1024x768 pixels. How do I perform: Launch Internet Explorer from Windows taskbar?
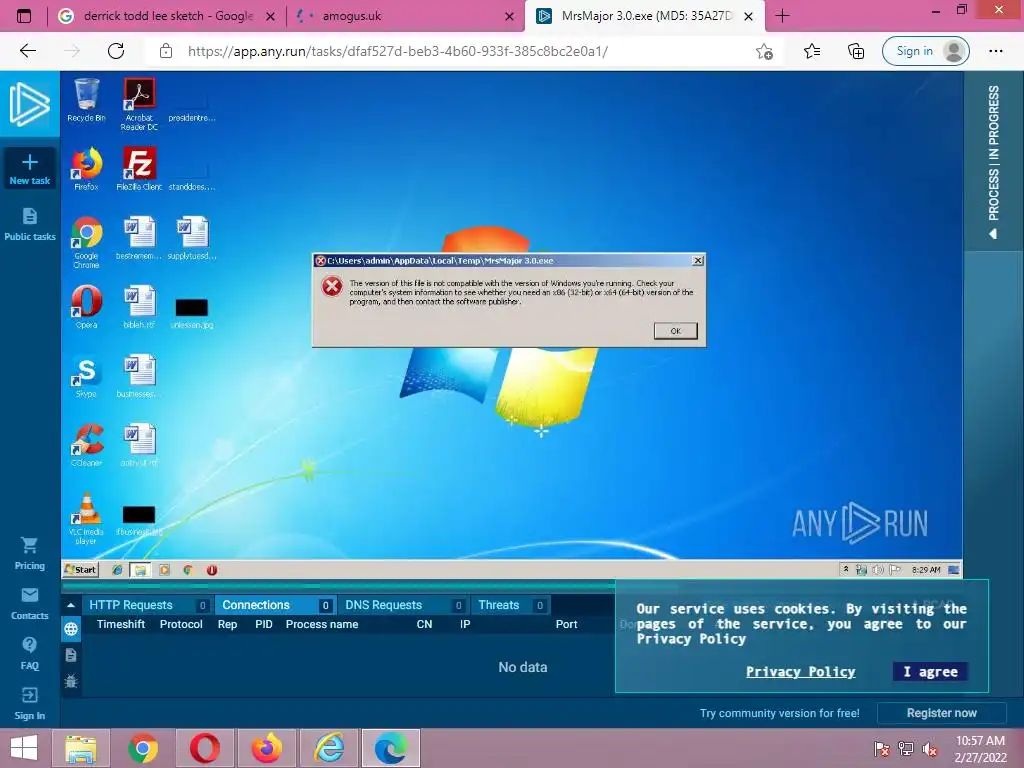click(x=329, y=748)
